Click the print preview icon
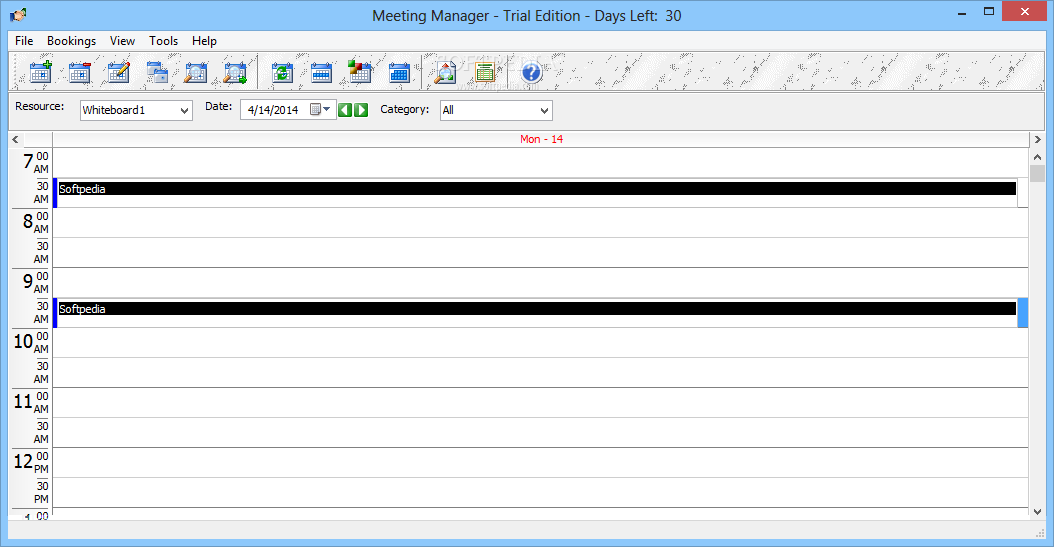The width and height of the screenshot is (1054, 547). (444, 71)
